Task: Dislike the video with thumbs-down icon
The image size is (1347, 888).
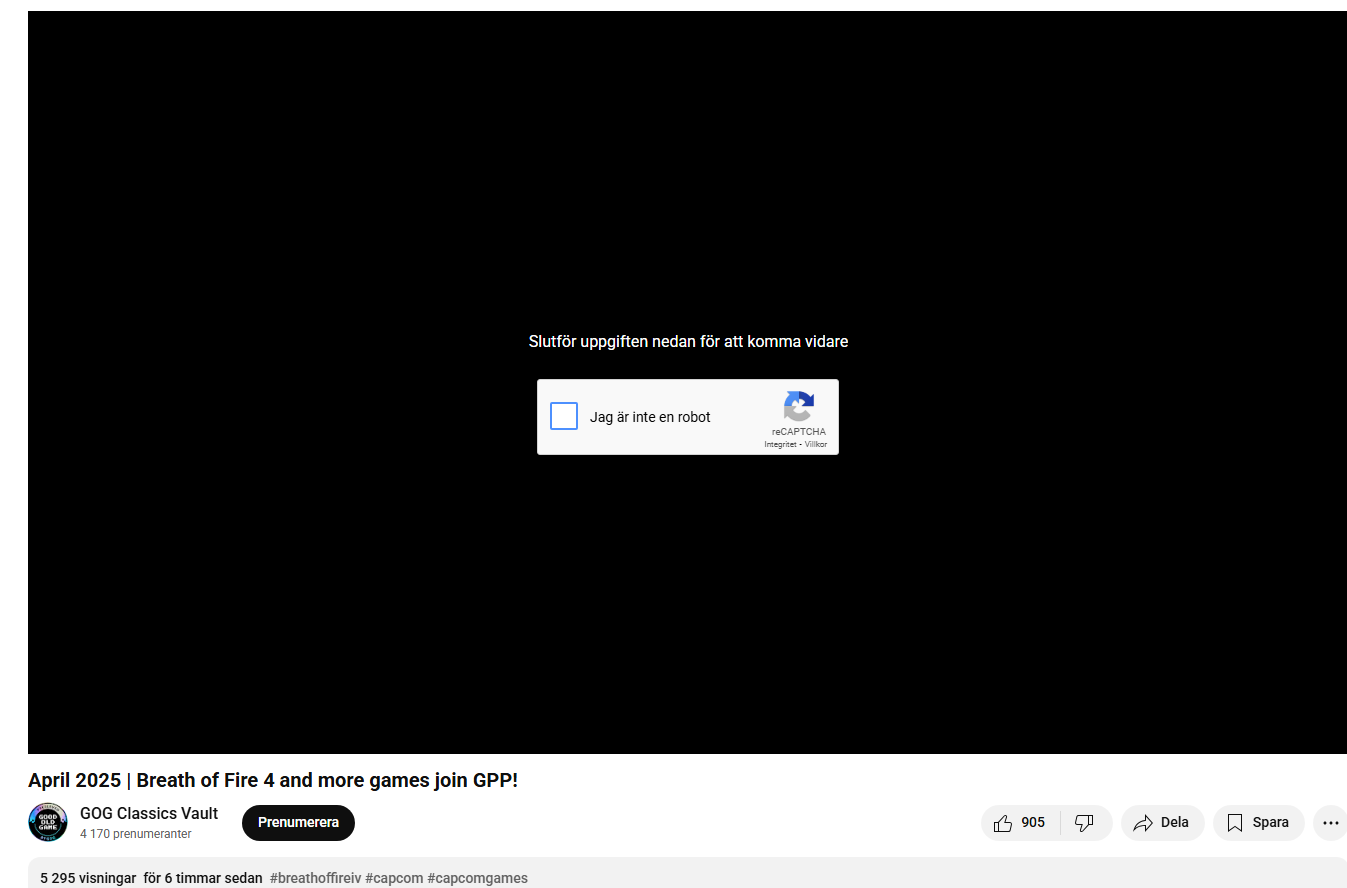Action: 1085,823
